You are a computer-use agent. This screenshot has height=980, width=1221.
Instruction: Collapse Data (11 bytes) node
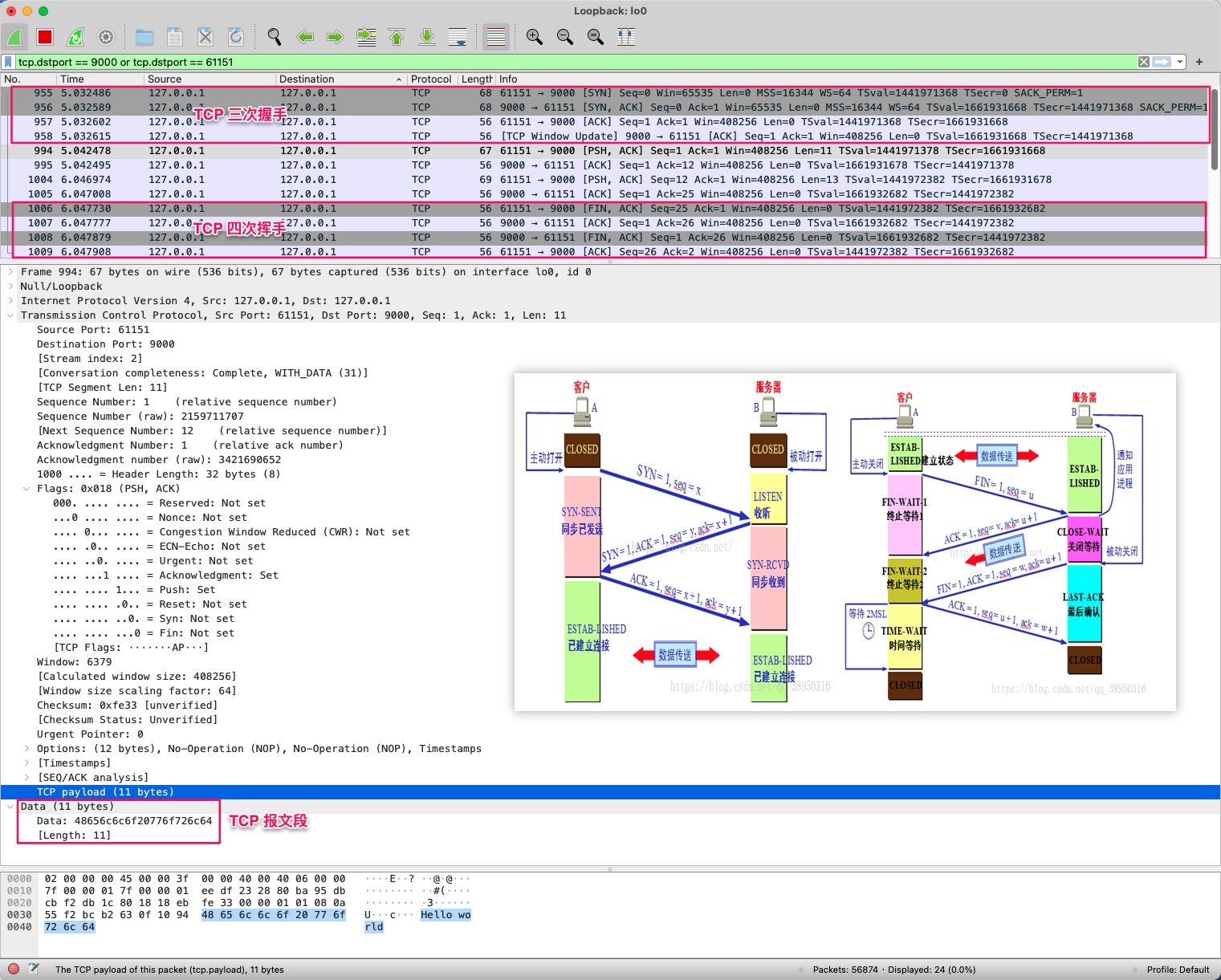point(10,807)
